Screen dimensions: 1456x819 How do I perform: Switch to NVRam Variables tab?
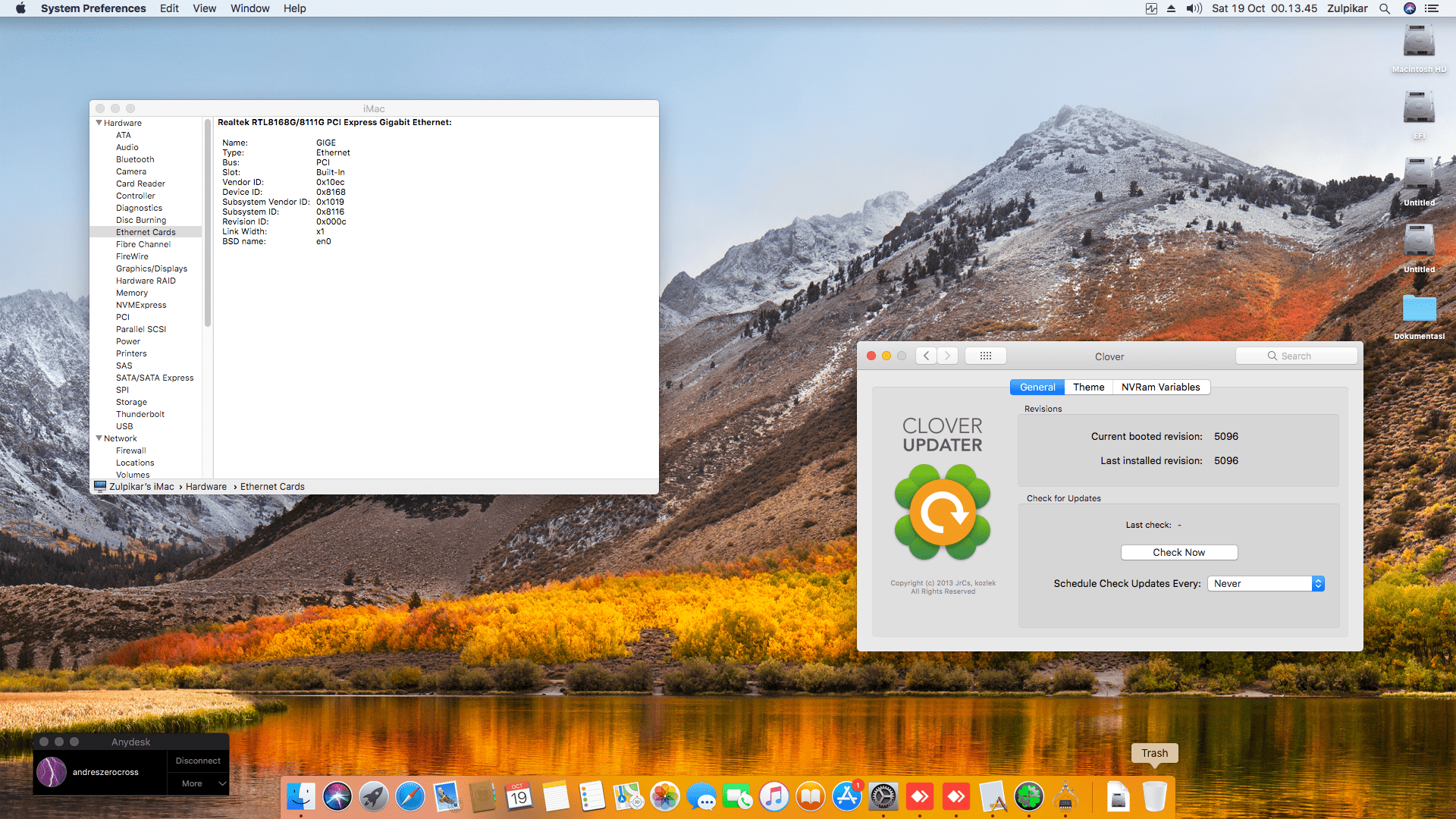(1160, 387)
